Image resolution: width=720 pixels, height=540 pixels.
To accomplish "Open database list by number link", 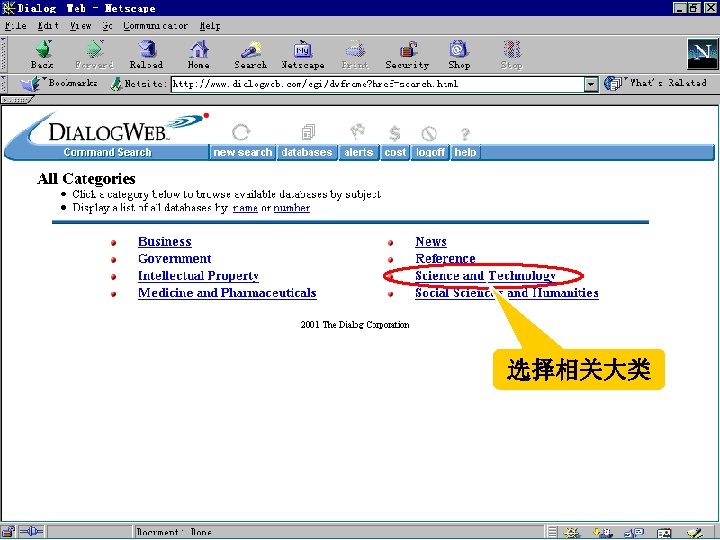I will (x=292, y=208).
